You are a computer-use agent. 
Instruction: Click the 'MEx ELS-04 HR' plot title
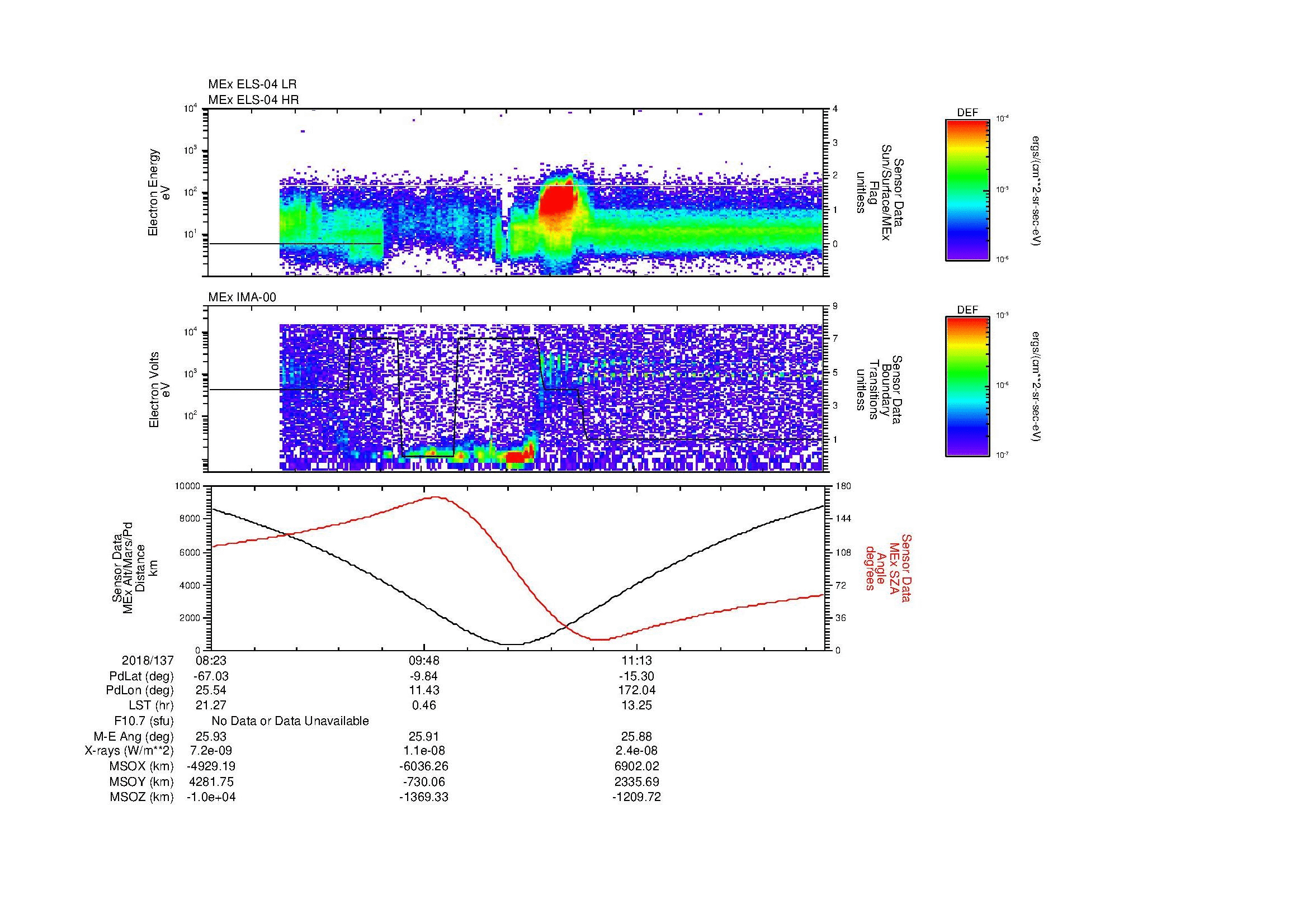[x=253, y=99]
